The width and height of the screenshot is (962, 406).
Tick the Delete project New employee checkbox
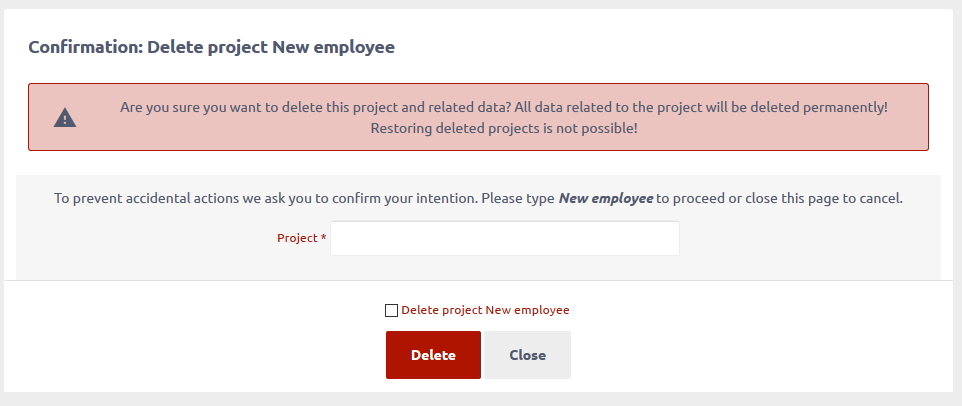click(391, 310)
